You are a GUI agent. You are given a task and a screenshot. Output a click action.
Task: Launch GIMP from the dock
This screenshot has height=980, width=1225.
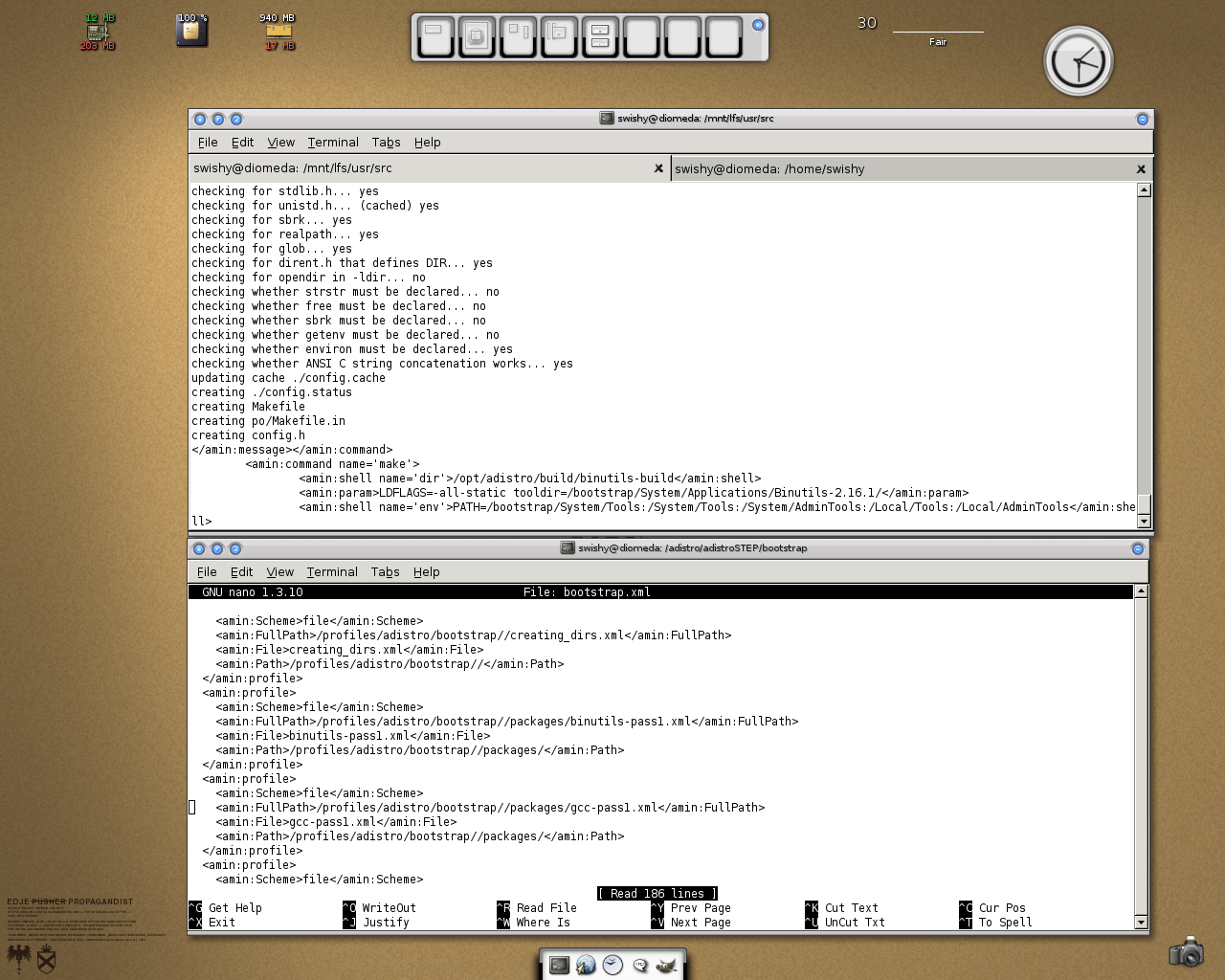click(x=667, y=965)
